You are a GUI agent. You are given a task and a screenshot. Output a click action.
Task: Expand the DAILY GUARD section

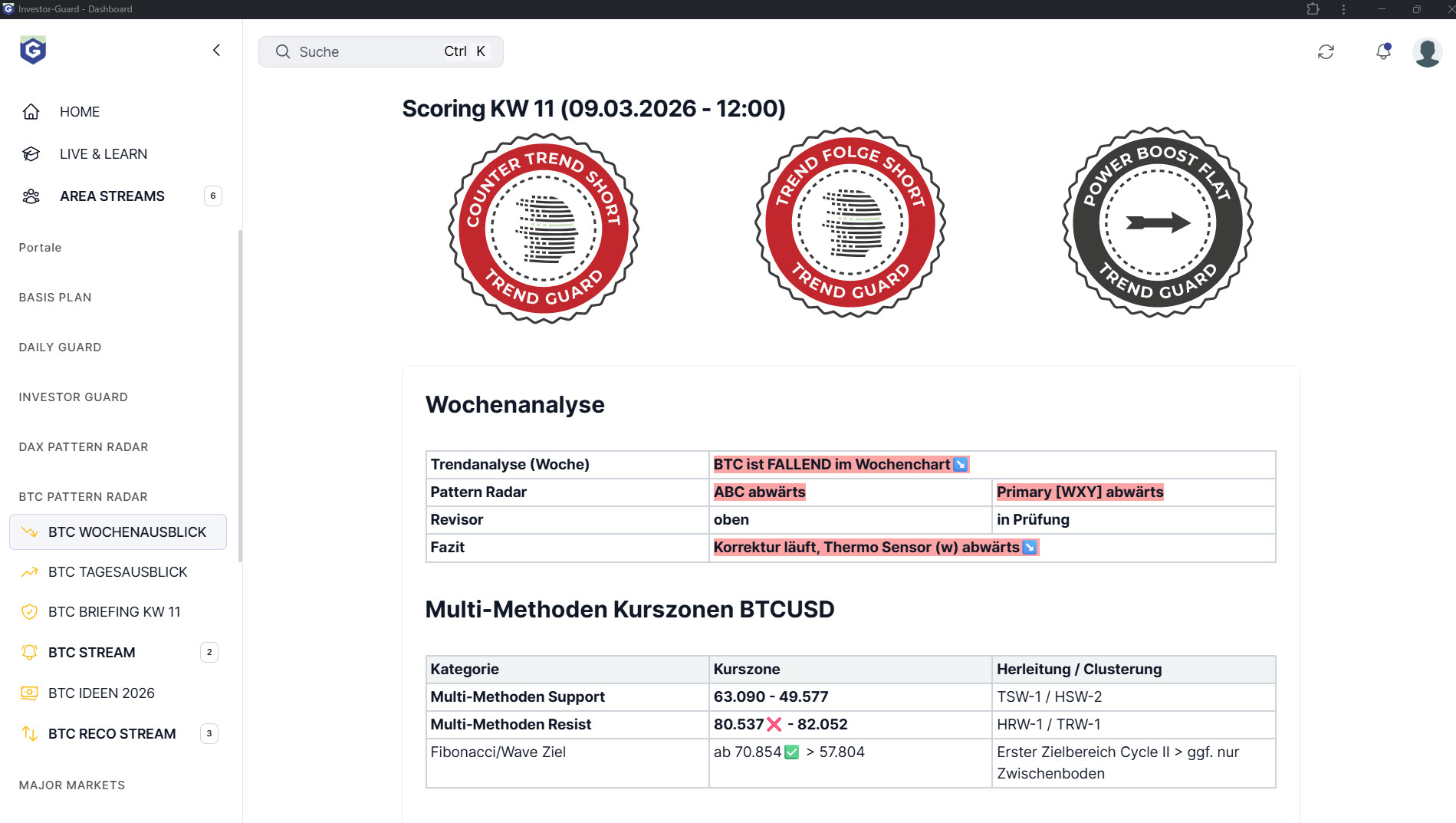[x=60, y=347]
